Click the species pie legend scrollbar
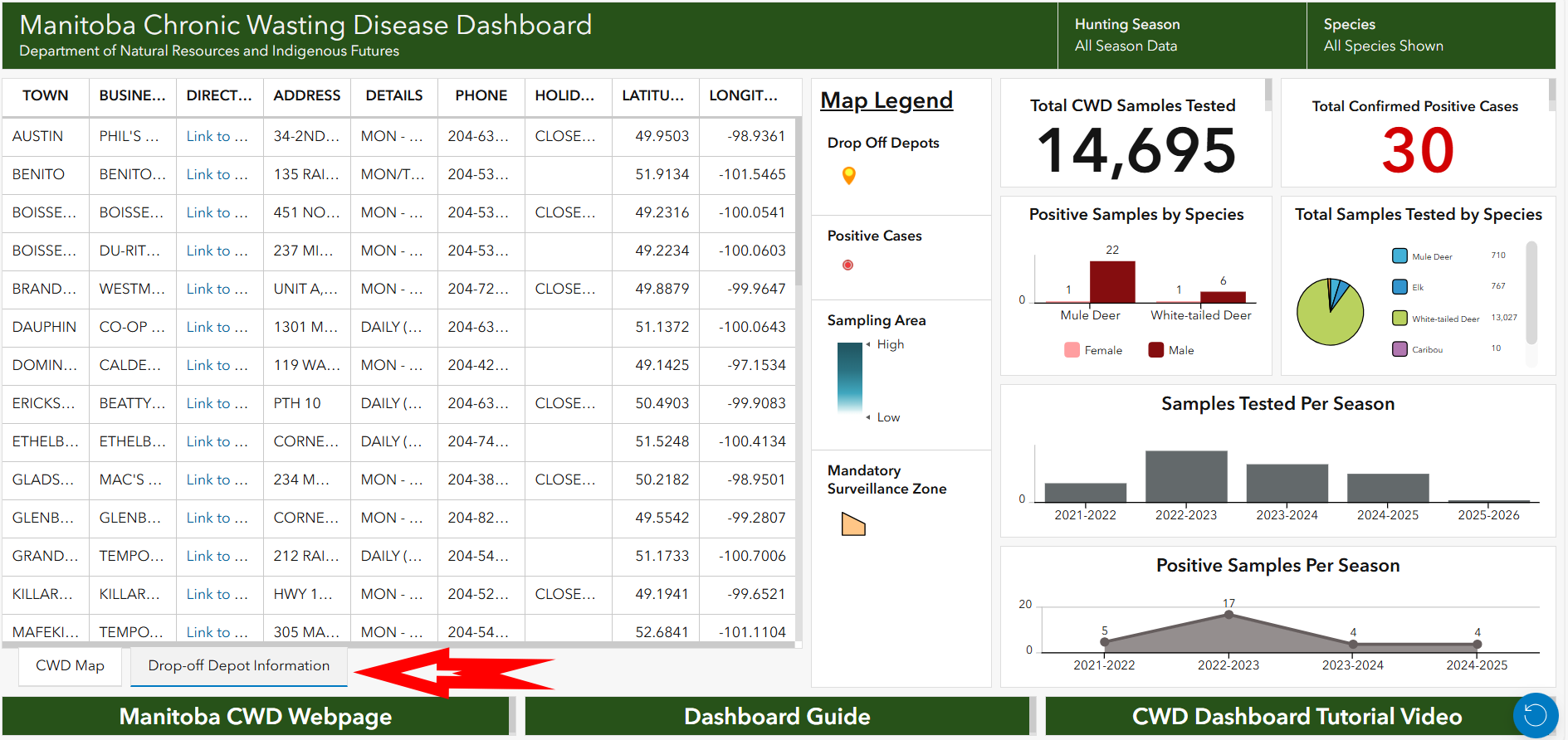The image size is (1568, 740). 1531,293
